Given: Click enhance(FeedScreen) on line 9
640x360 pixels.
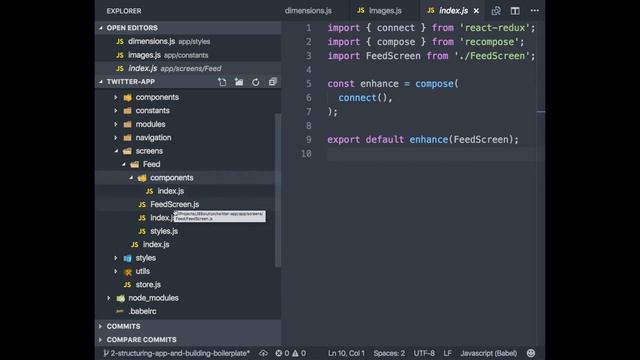Looking at the screenshot, I should [461, 140].
